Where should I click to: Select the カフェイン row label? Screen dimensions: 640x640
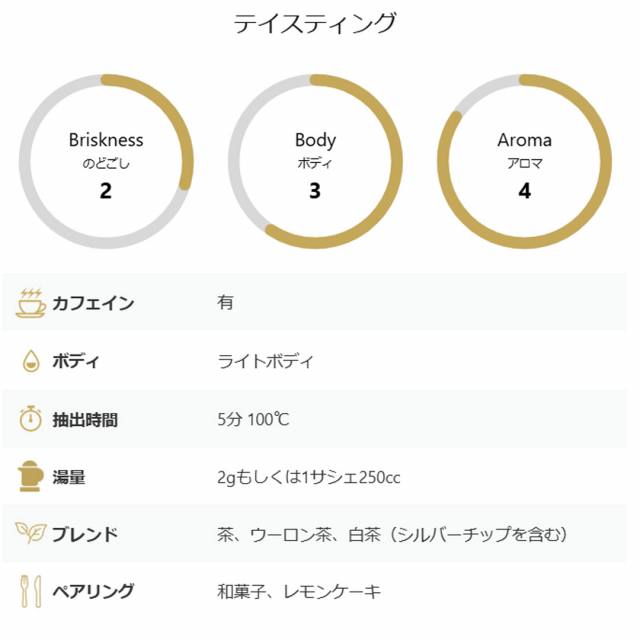pos(93,303)
